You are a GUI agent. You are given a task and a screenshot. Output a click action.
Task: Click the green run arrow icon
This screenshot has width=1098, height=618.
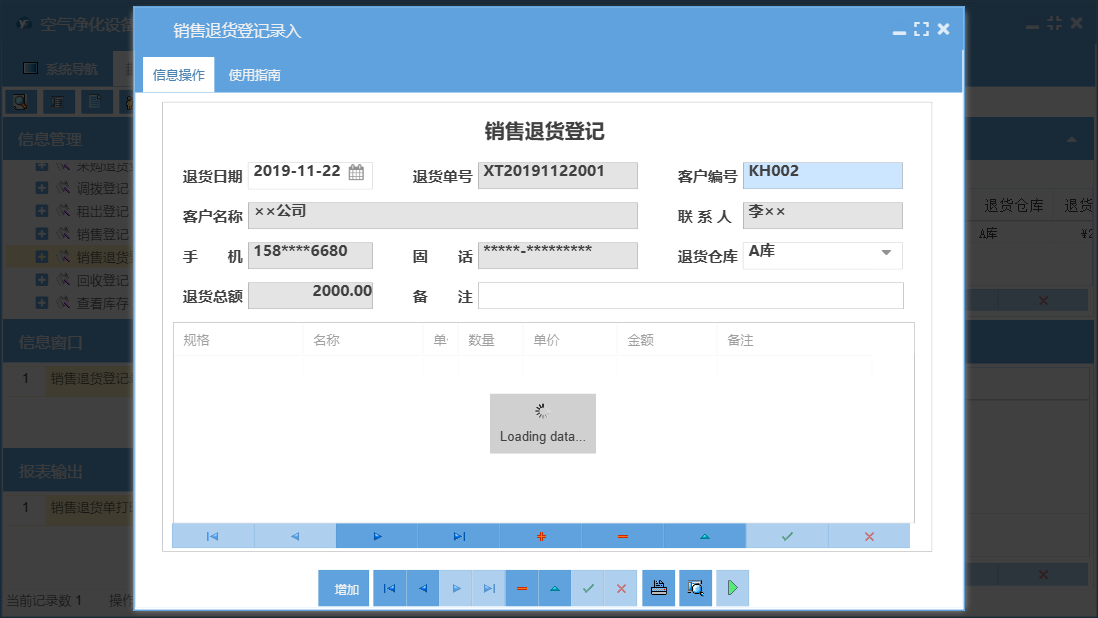tap(731, 588)
